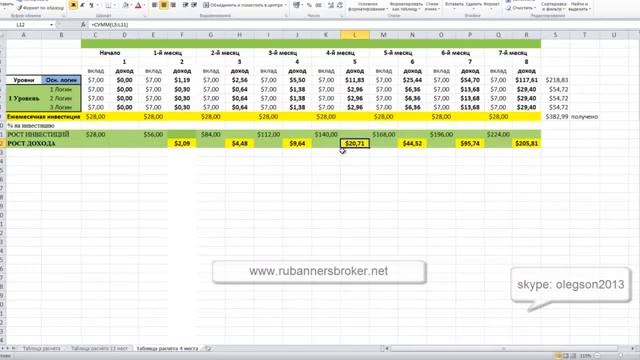640x360 pixels.
Task: Open Find and Select (Найти и выделить)
Action: [580, 6]
